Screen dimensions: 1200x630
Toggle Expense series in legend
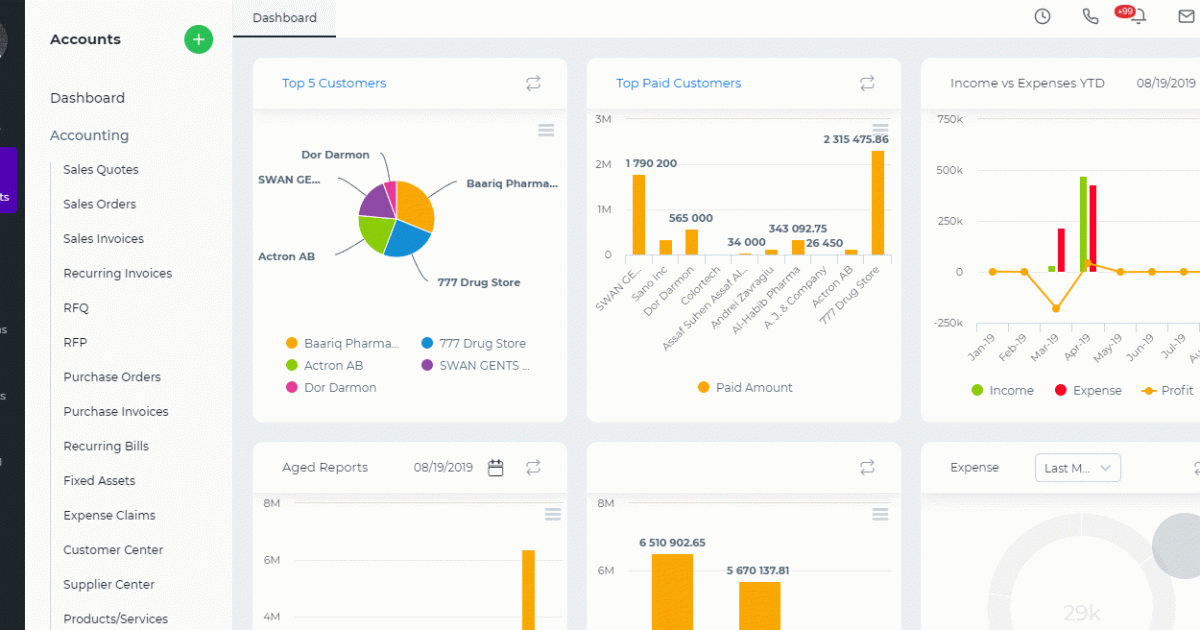pyautogui.click(x=1088, y=390)
